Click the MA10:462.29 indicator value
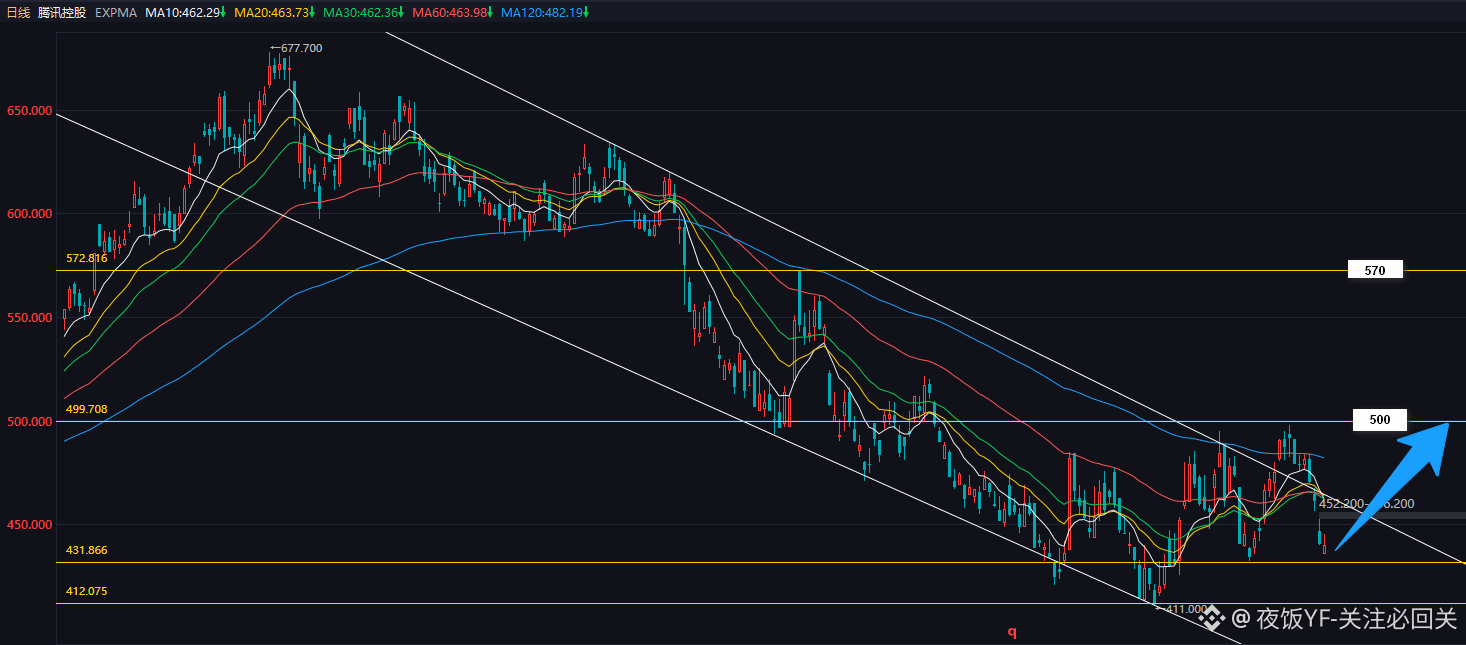The width and height of the screenshot is (1466, 645). click(186, 13)
